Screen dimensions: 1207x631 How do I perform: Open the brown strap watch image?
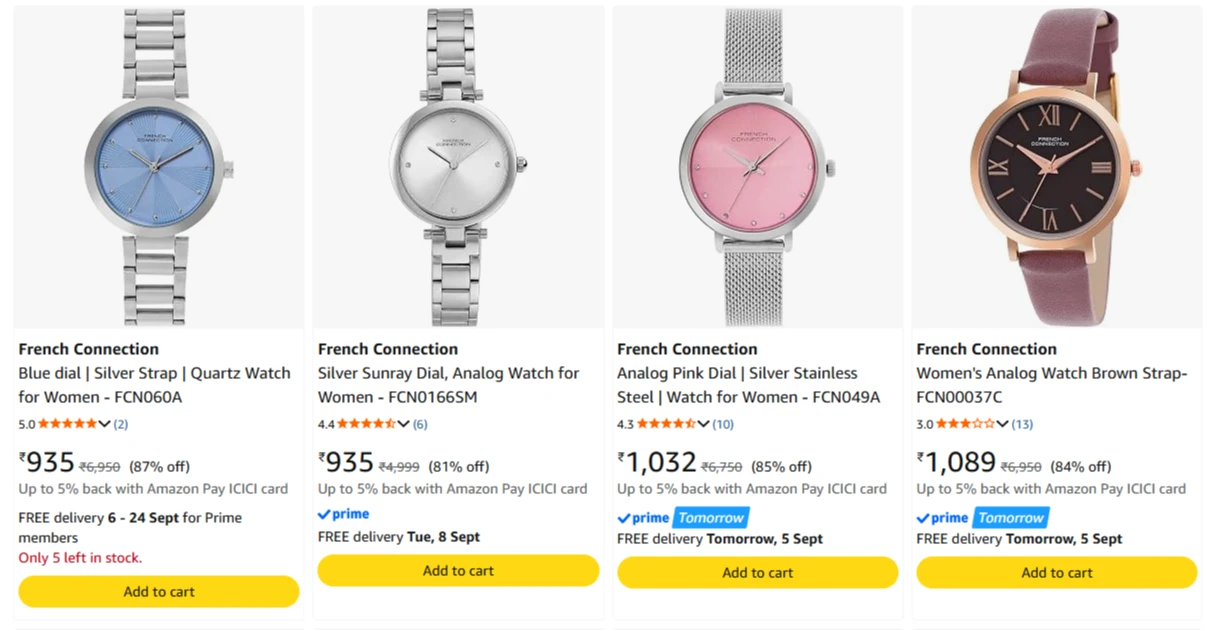coord(1057,167)
